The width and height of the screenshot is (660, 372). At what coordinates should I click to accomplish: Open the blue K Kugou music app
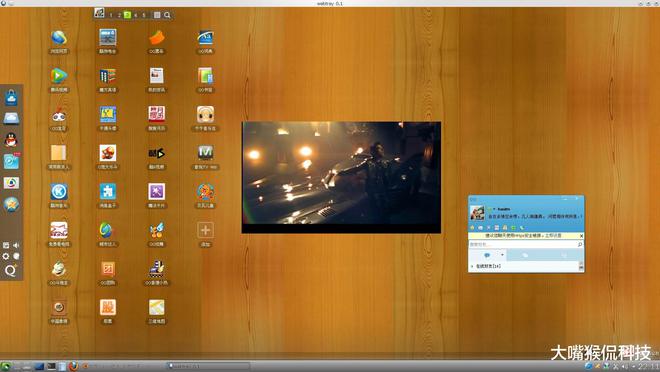pos(59,192)
